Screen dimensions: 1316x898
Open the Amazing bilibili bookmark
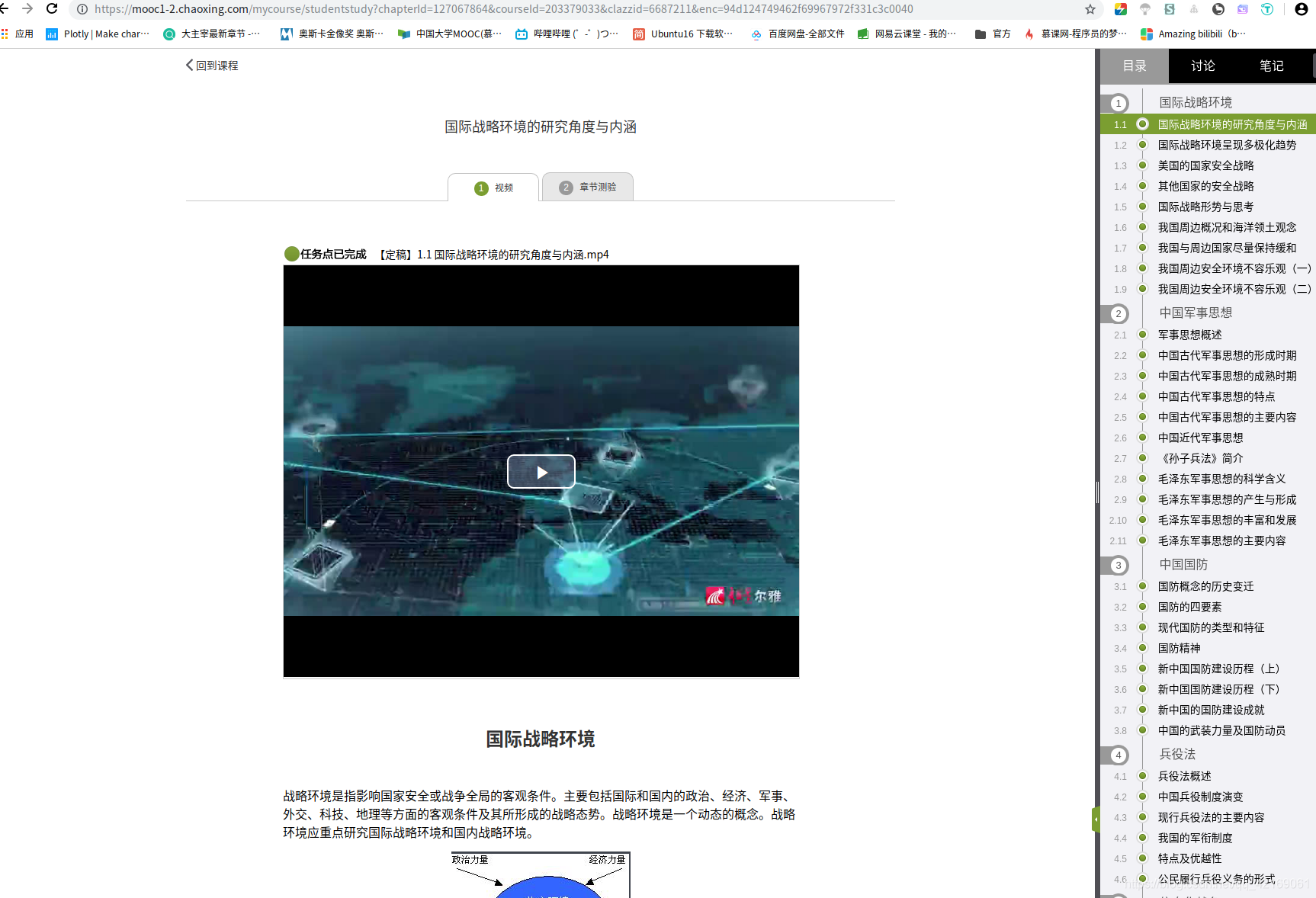pos(1193,34)
